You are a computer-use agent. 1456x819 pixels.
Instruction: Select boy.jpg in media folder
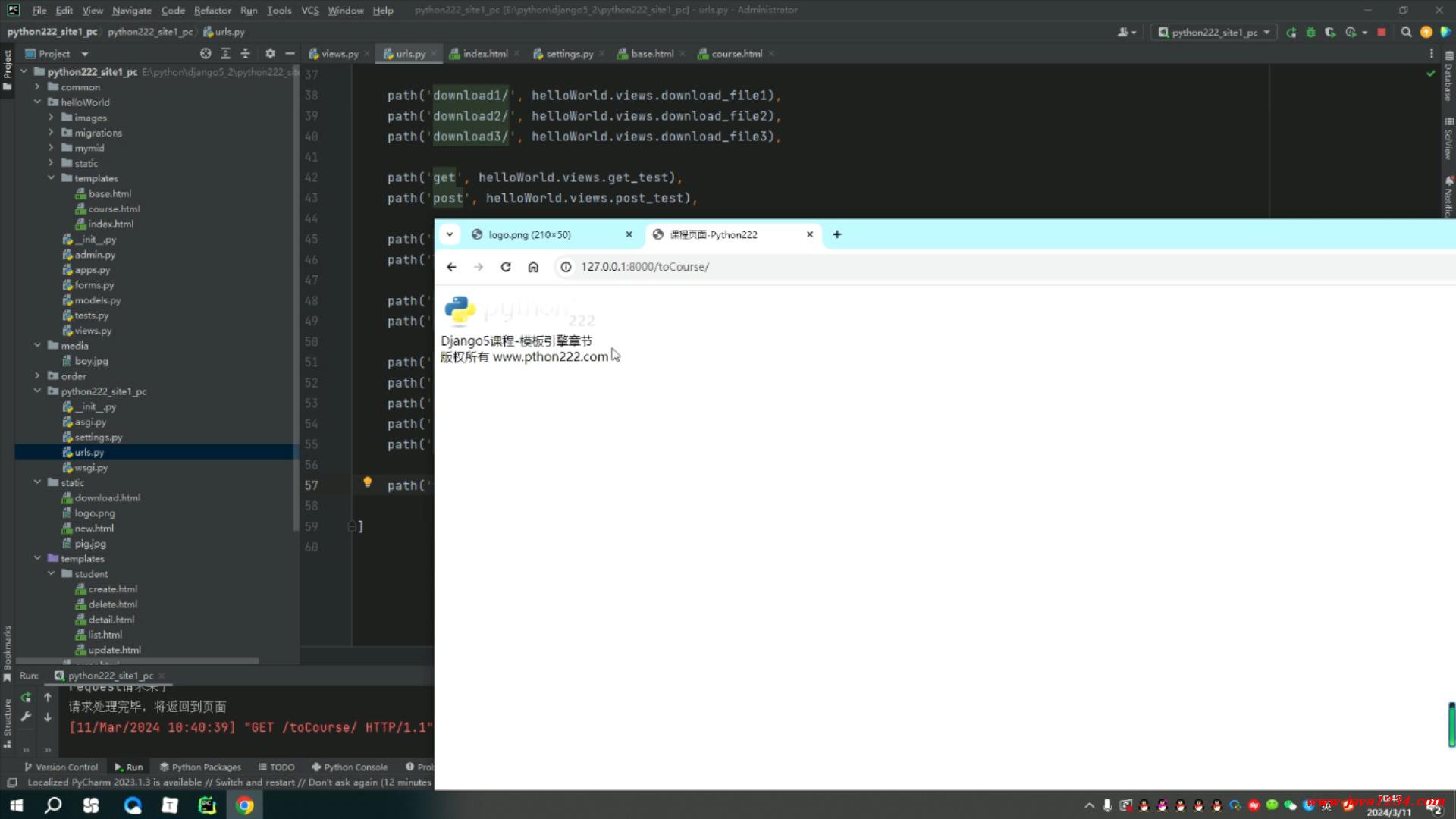[91, 361]
